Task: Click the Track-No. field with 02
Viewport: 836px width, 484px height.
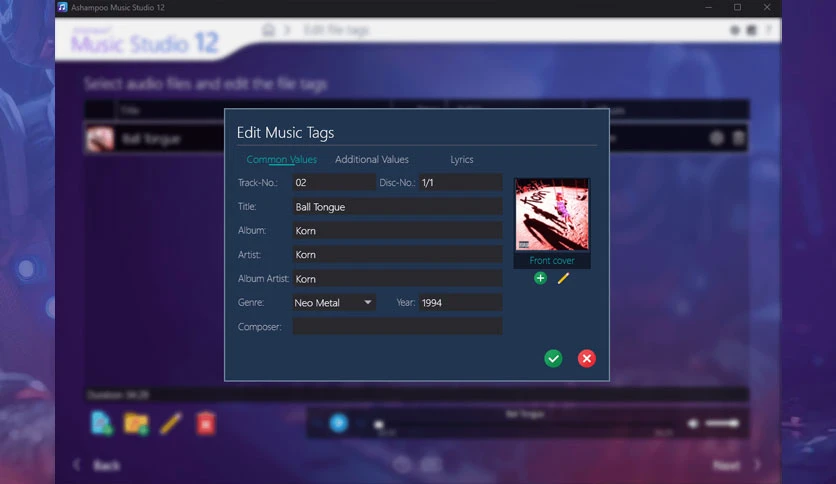Action: click(334, 182)
